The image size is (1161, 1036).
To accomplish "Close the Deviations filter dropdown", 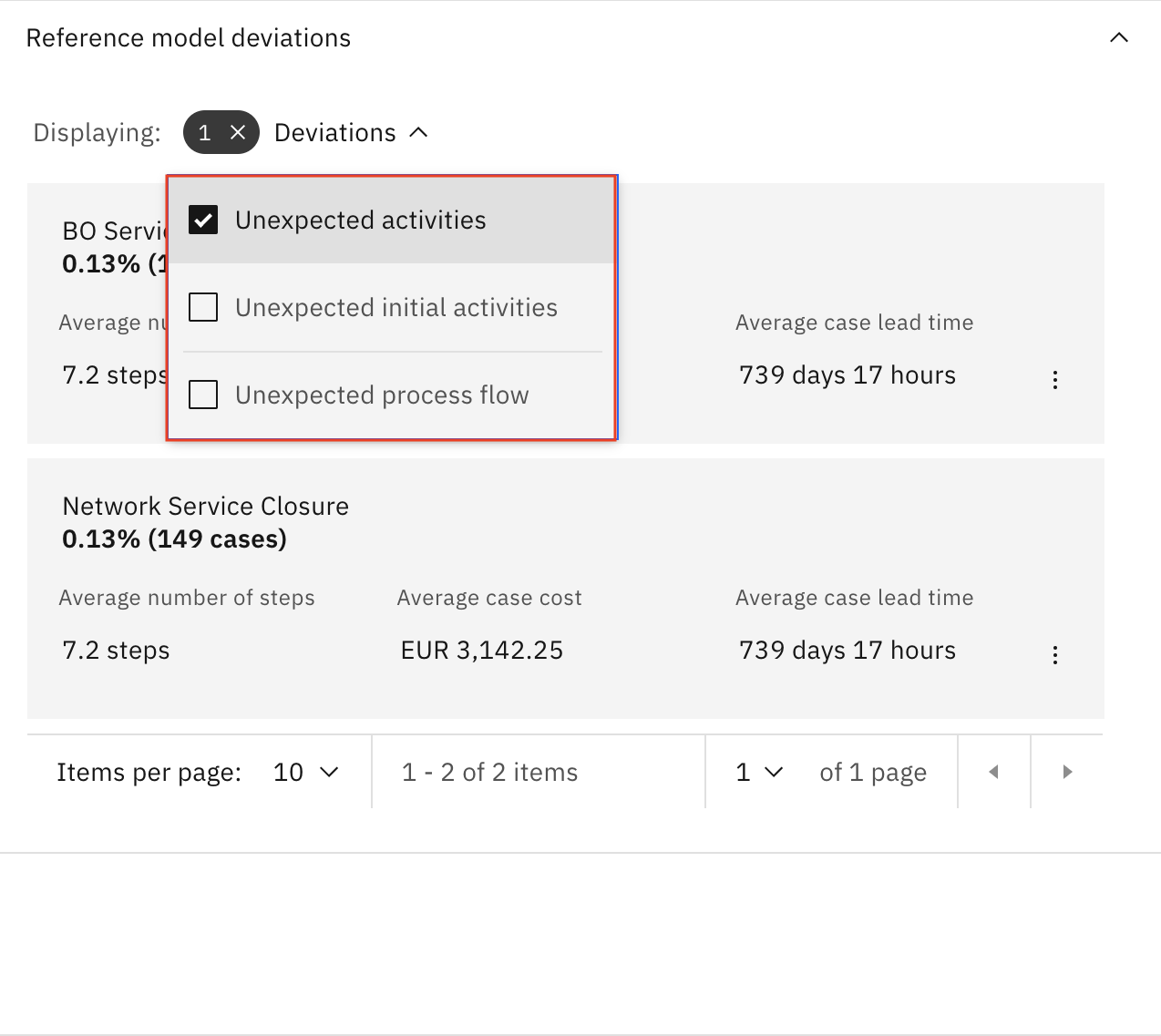I will [418, 133].
